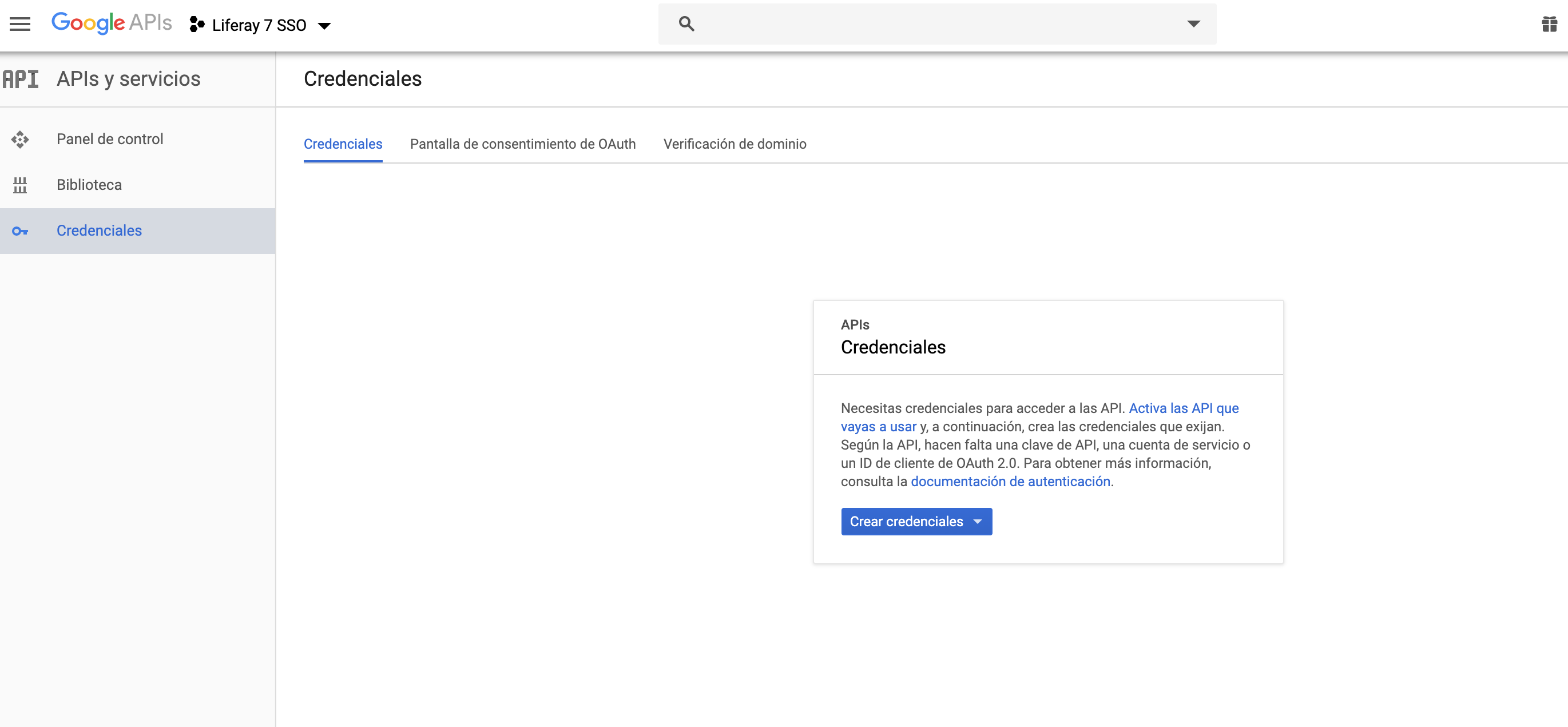Open the hamburger navigation menu
This screenshot has height=727, width=1568.
coord(20,25)
